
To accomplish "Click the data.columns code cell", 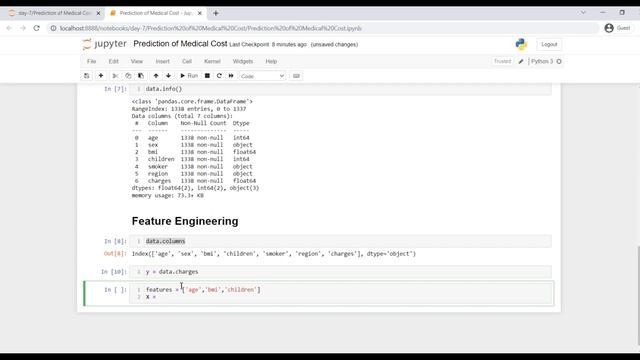I will coord(340,241).
